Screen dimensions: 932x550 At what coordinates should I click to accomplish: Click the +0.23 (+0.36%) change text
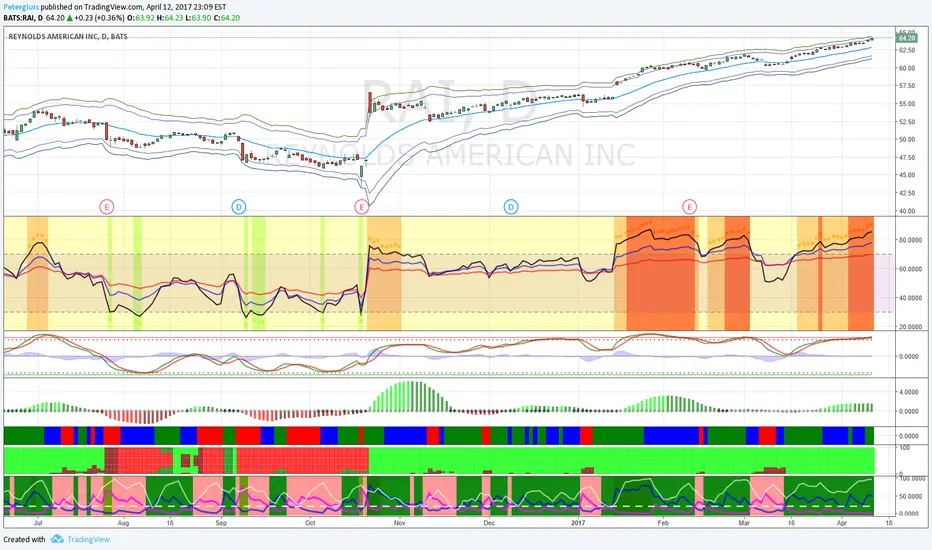97,18
